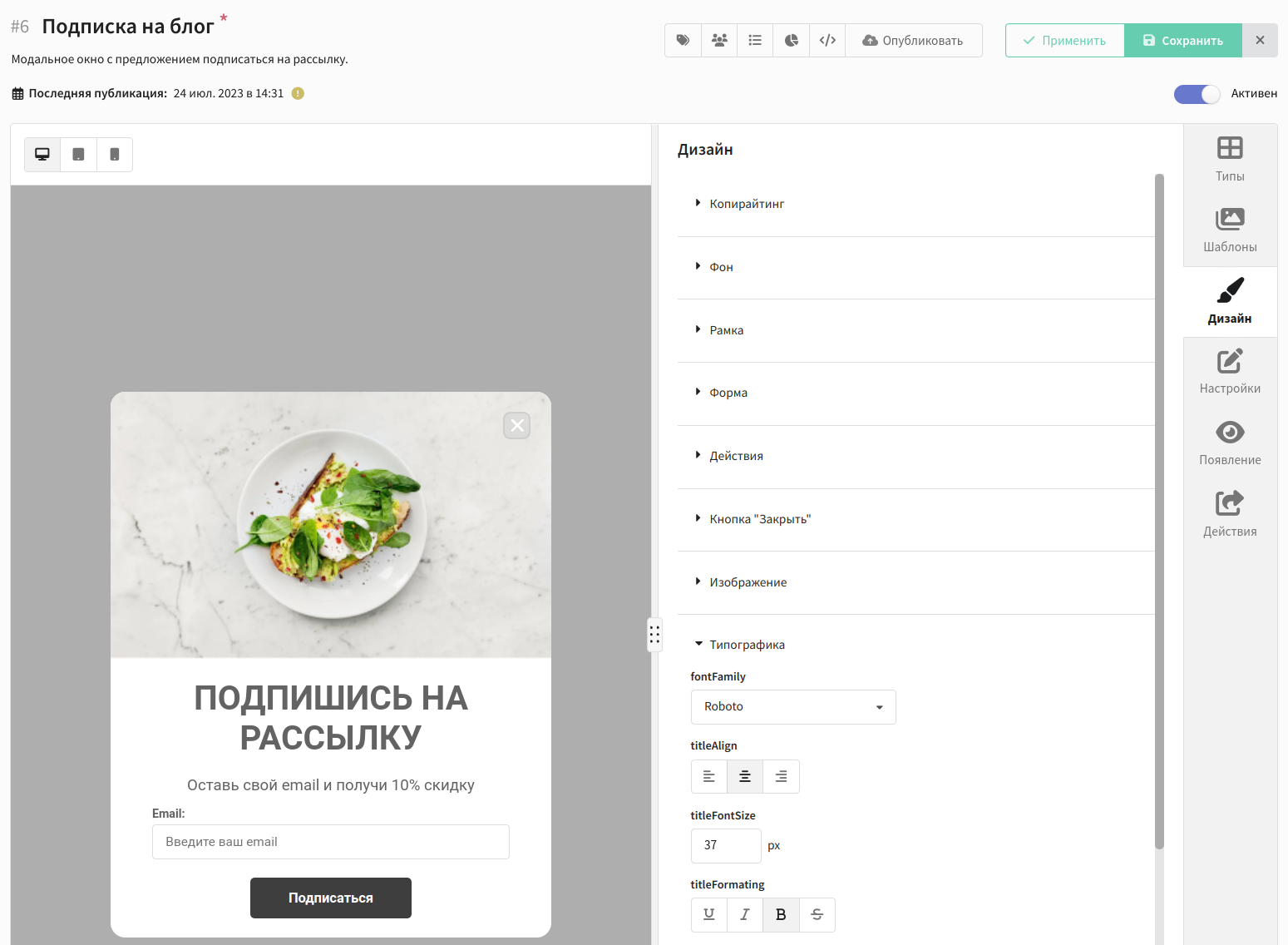
Task: Toggle the Активен switch
Action: (1197, 94)
